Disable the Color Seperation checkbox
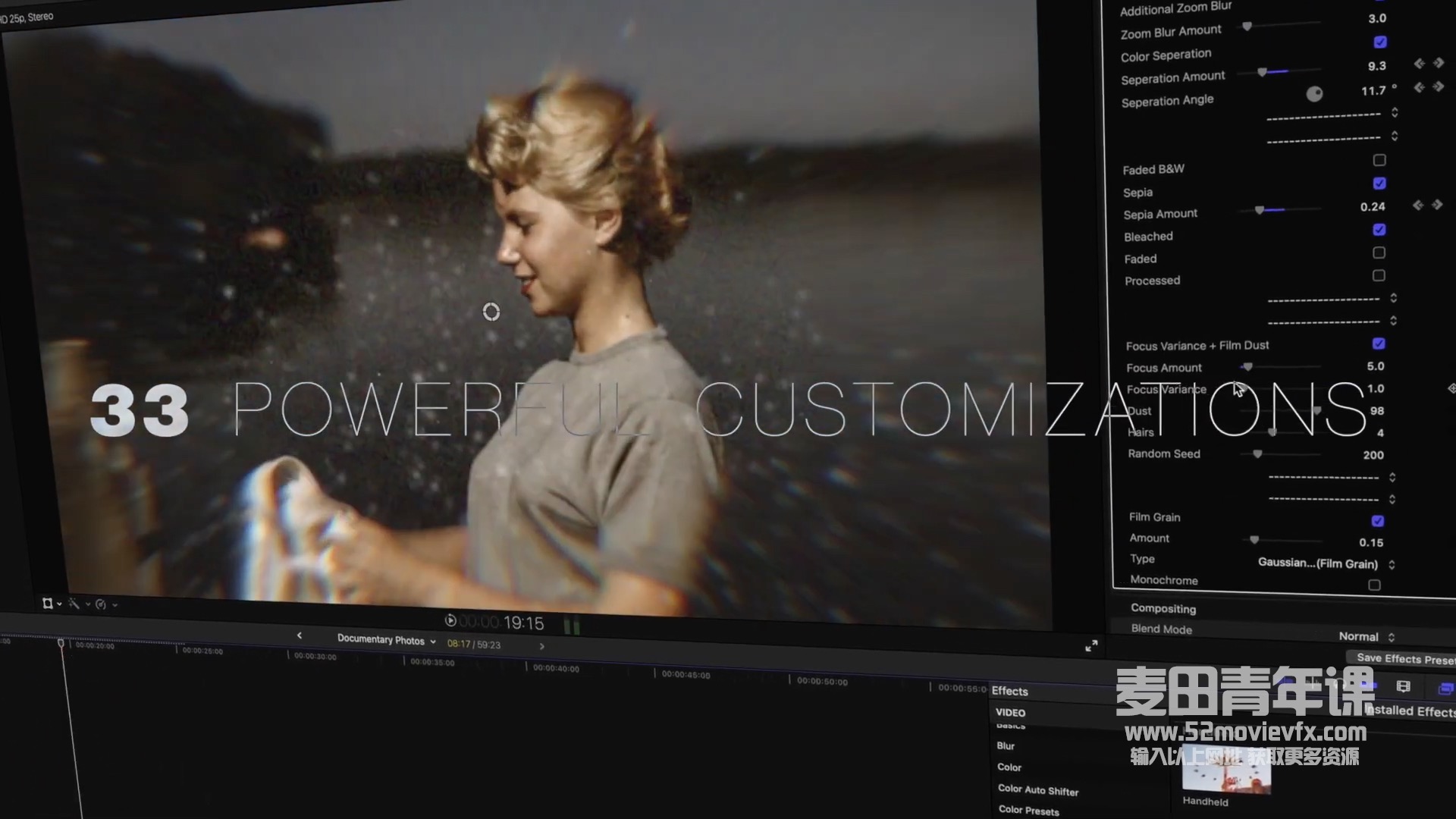The width and height of the screenshot is (1456, 819). click(1380, 42)
